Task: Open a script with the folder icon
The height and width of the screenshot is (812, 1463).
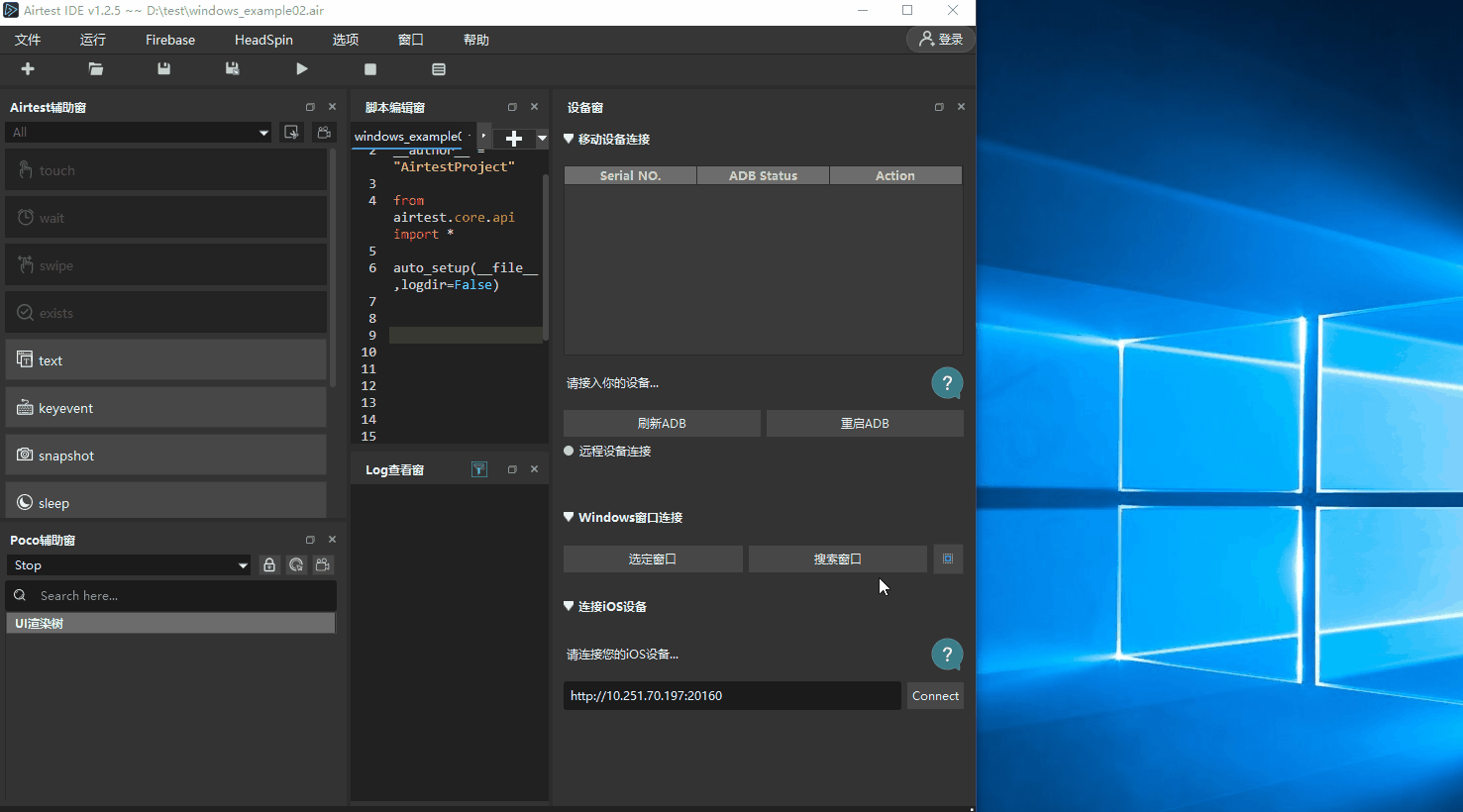Action: (96, 69)
